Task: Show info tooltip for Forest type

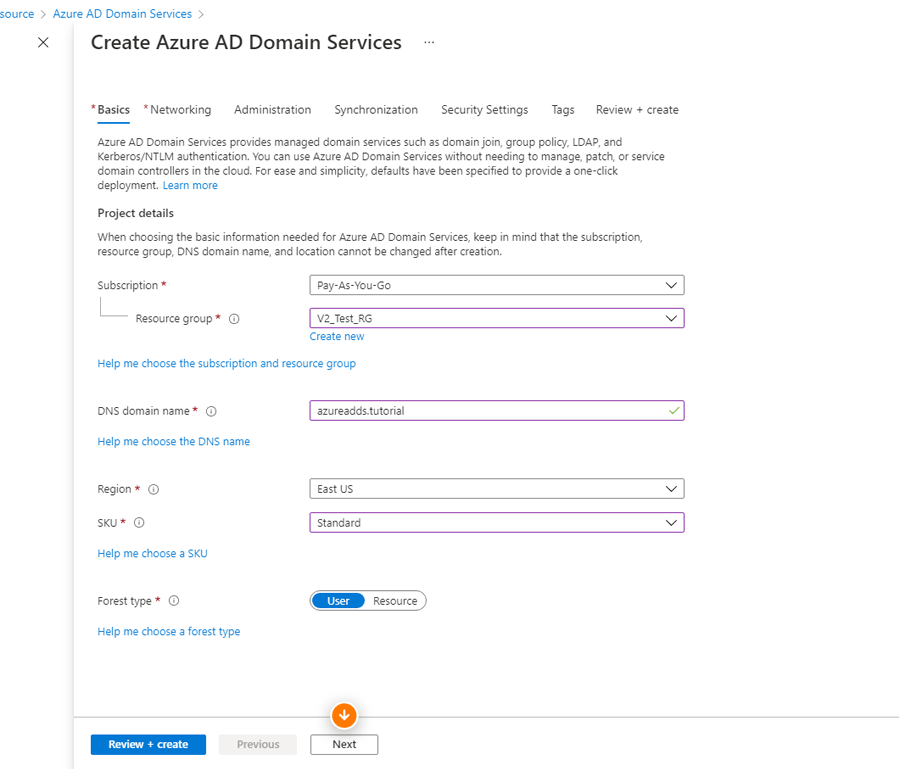Action: [x=174, y=600]
